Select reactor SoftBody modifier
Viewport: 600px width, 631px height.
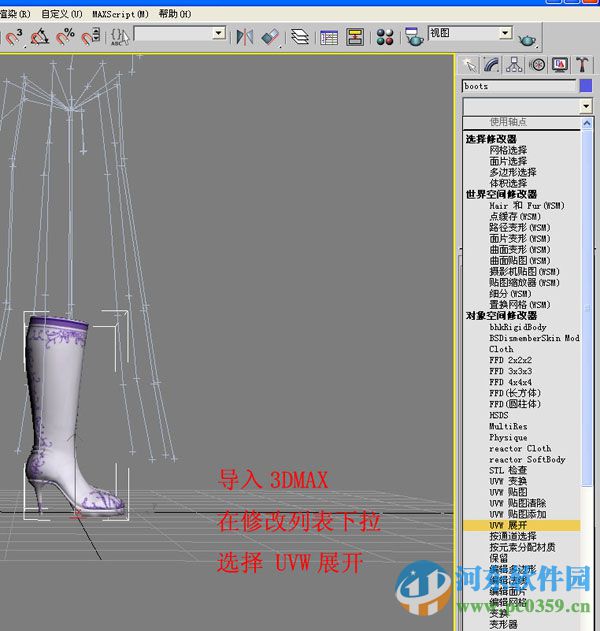(x=527, y=459)
